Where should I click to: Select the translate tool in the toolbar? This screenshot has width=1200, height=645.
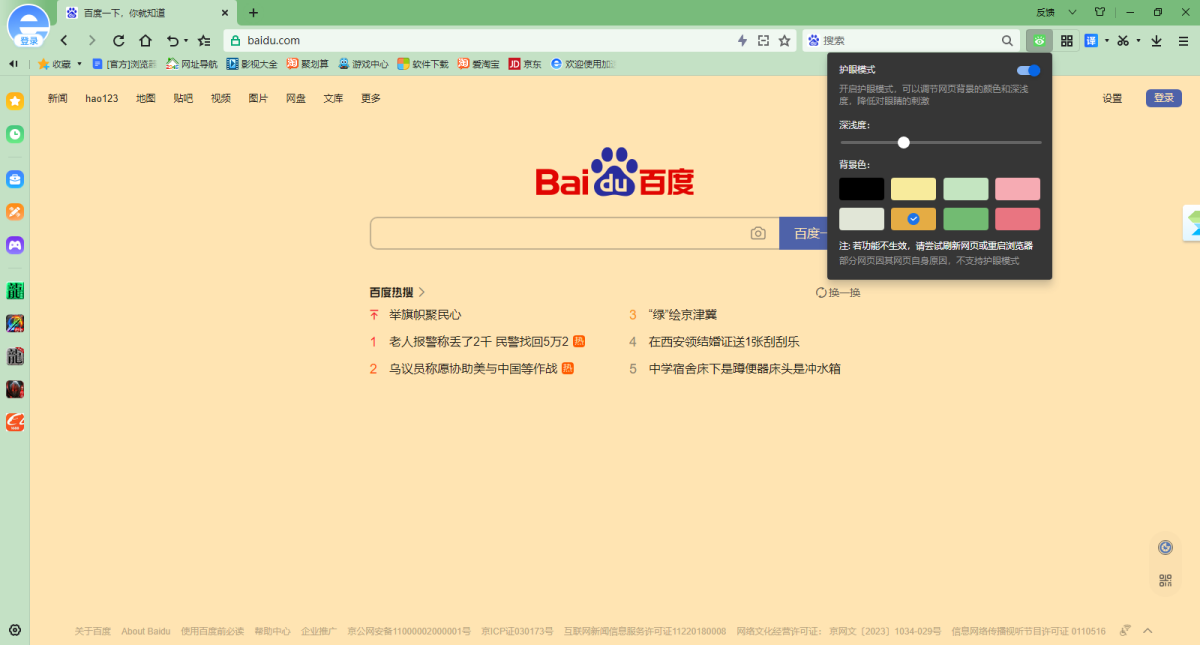click(x=1092, y=40)
